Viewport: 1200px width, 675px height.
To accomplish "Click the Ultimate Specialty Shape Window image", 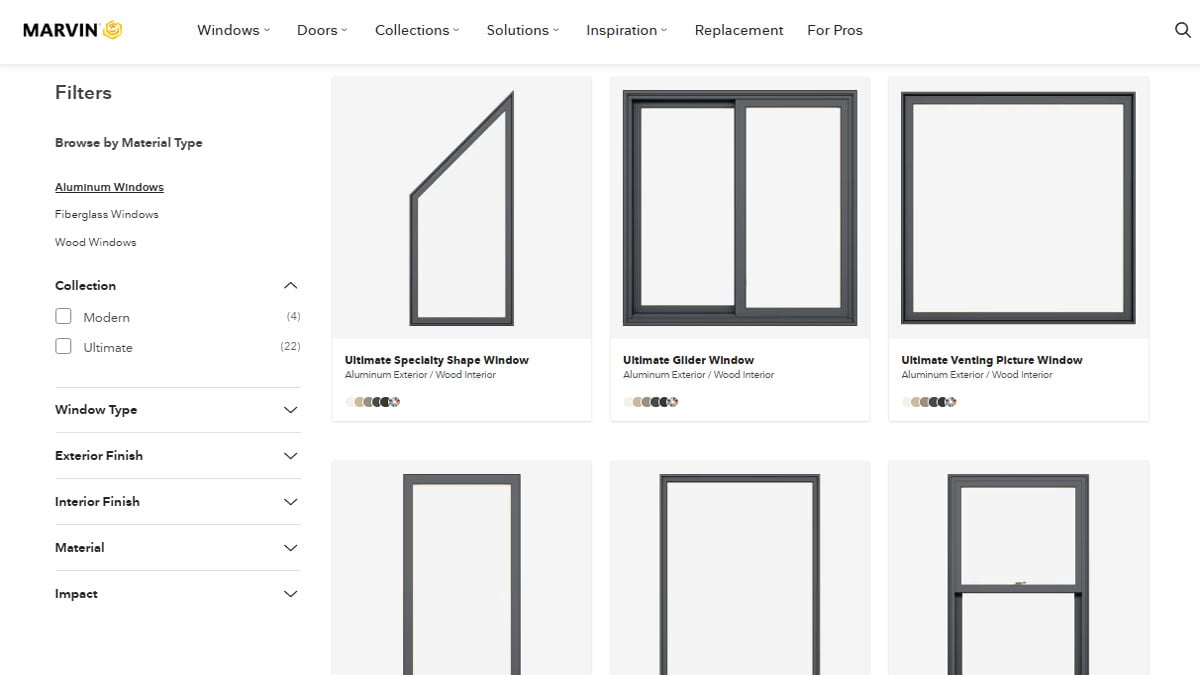I will point(461,208).
